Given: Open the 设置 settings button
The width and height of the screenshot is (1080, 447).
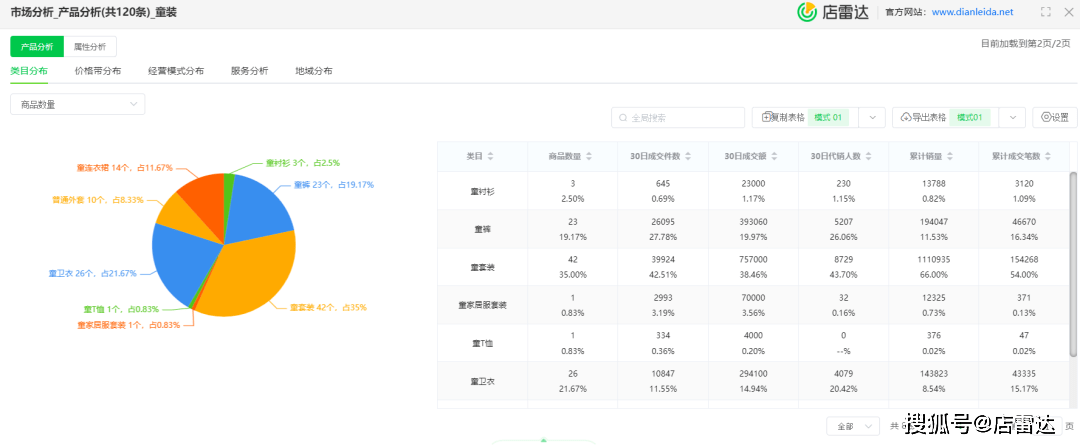Looking at the screenshot, I should coord(1054,117).
